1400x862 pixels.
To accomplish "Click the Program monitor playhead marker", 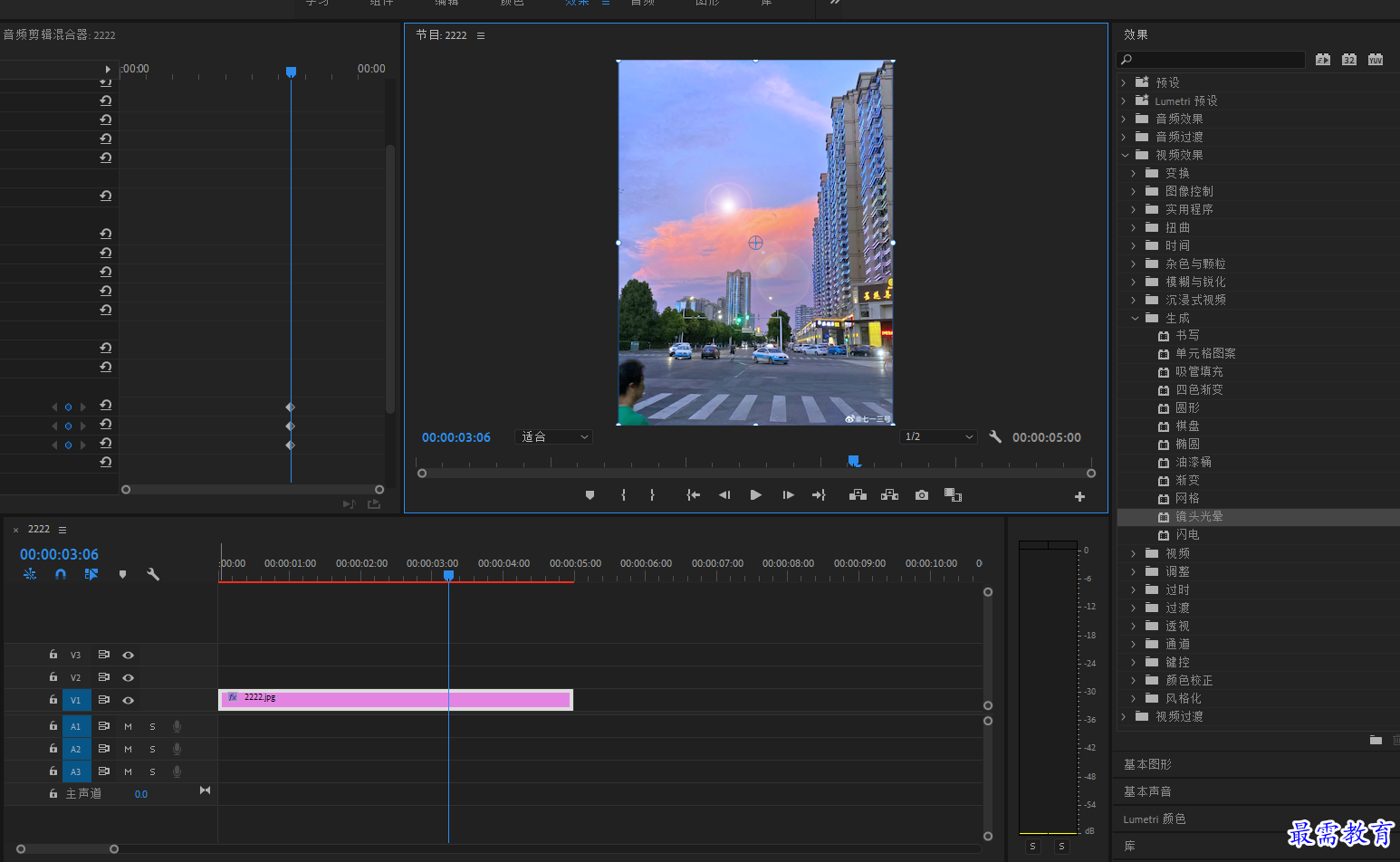I will coord(853,461).
